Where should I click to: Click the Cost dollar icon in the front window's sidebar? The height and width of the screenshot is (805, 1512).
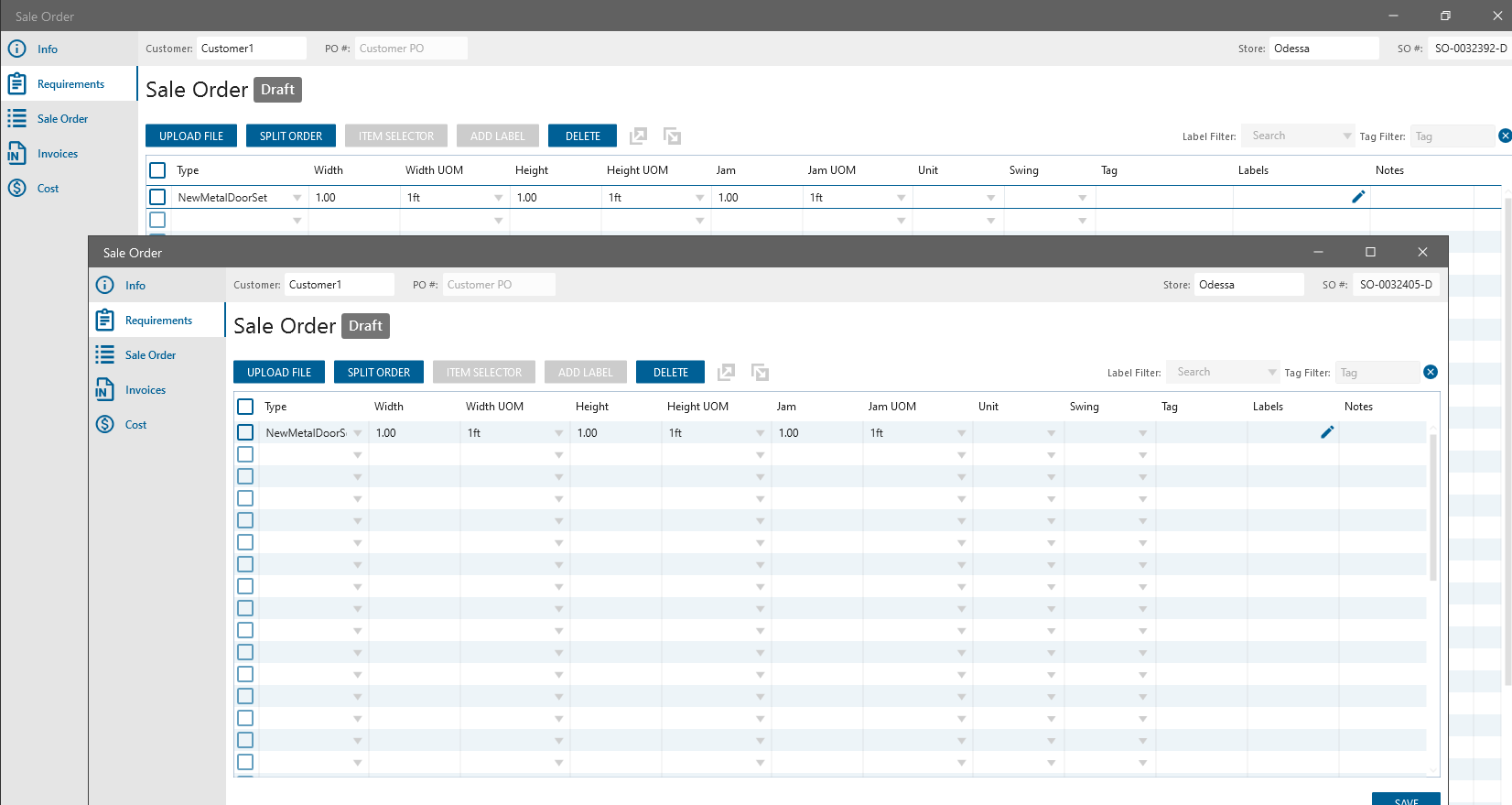[105, 425]
